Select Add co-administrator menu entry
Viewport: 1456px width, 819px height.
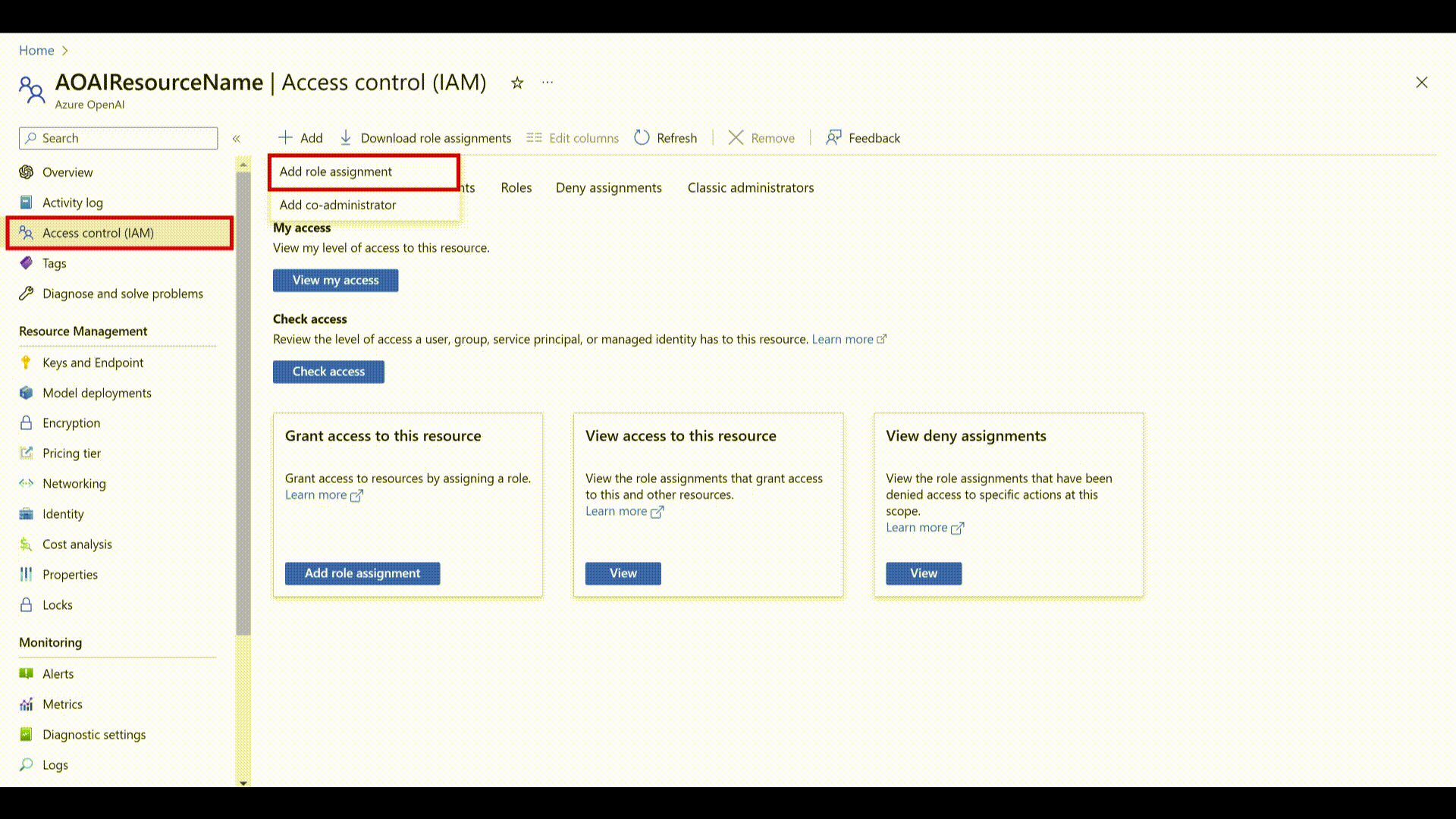pos(365,206)
